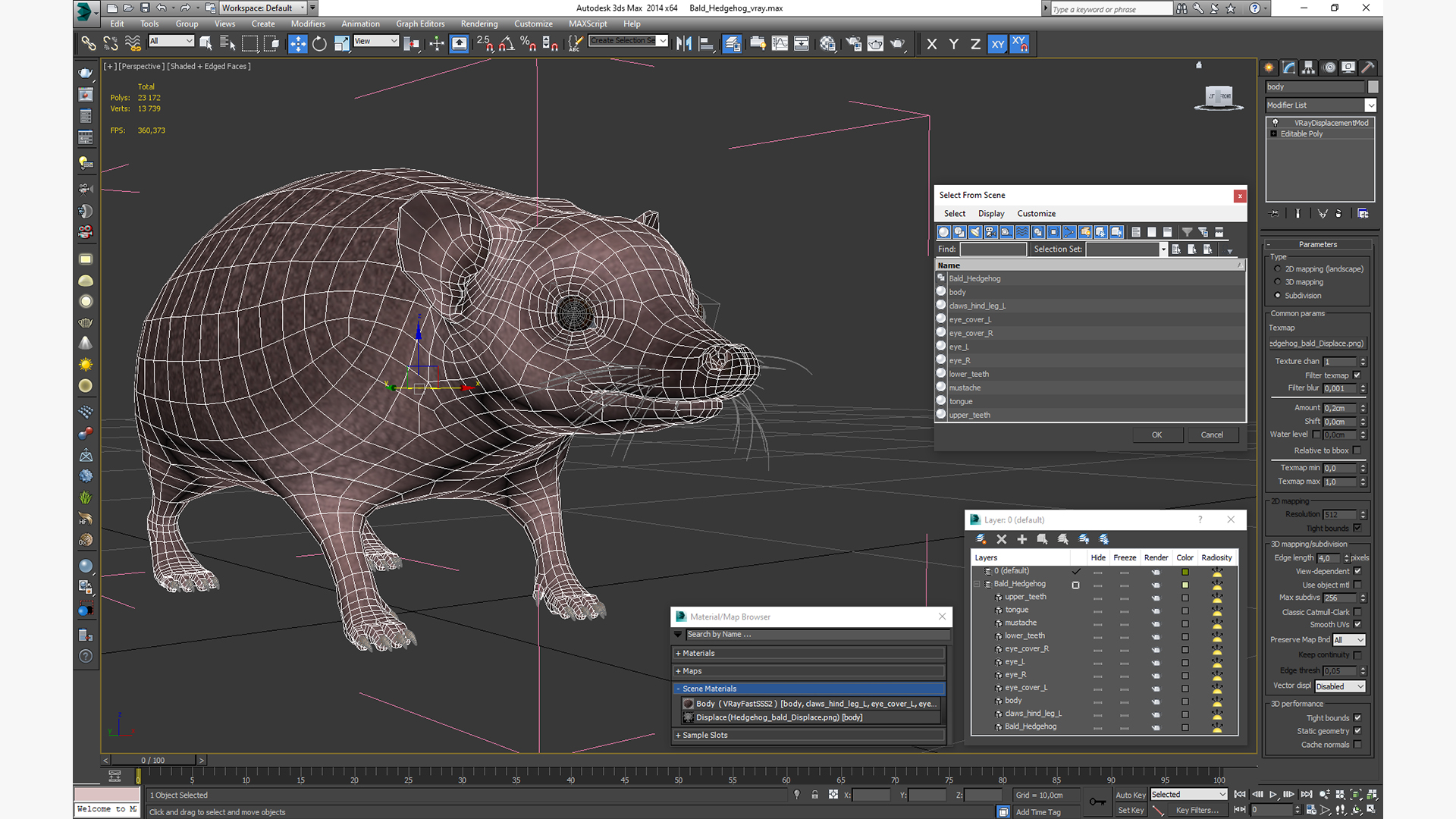
Task: Click the Set Key button
Action: 1131,810
